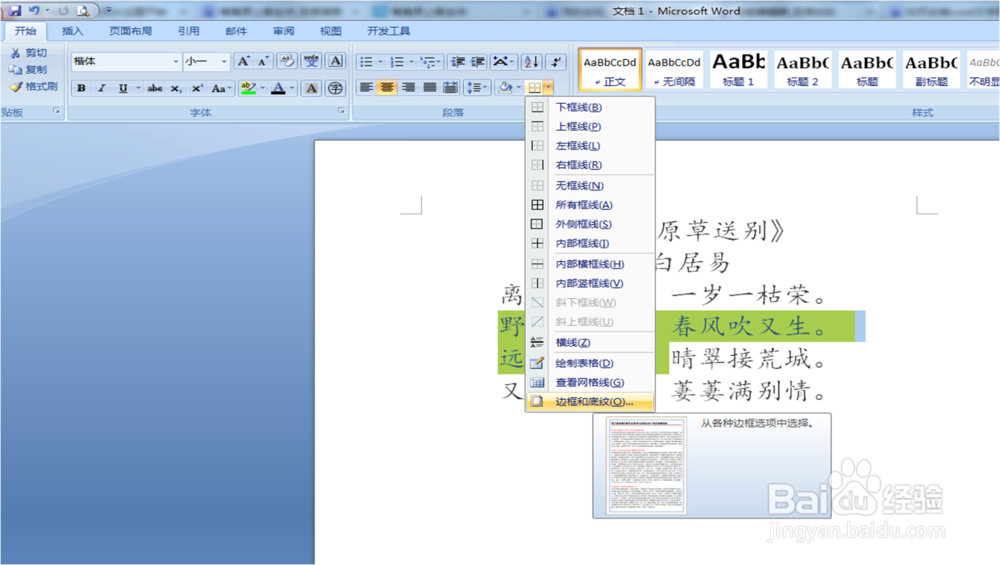Click the phonetic guide (文) icon

pyautogui.click(x=311, y=61)
